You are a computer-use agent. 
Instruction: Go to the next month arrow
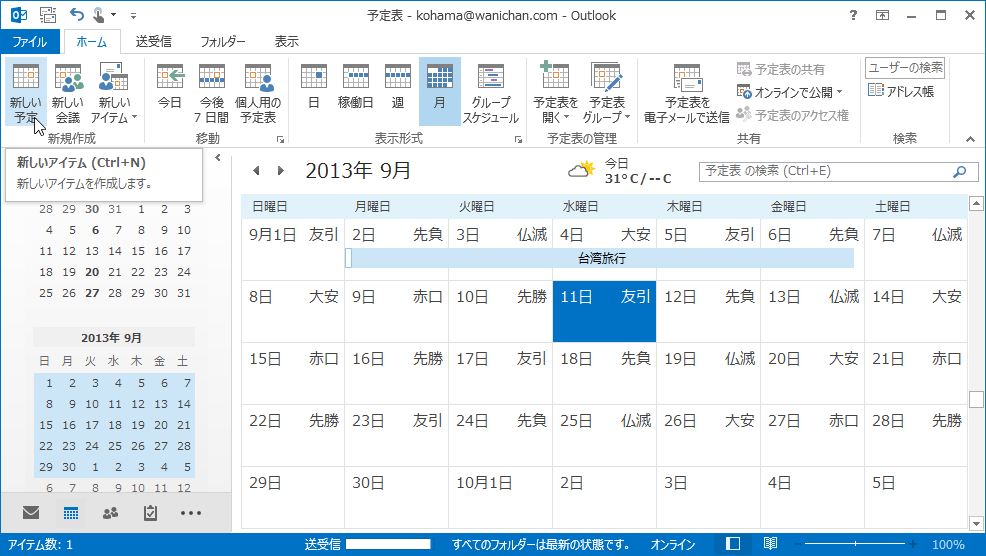click(x=280, y=170)
